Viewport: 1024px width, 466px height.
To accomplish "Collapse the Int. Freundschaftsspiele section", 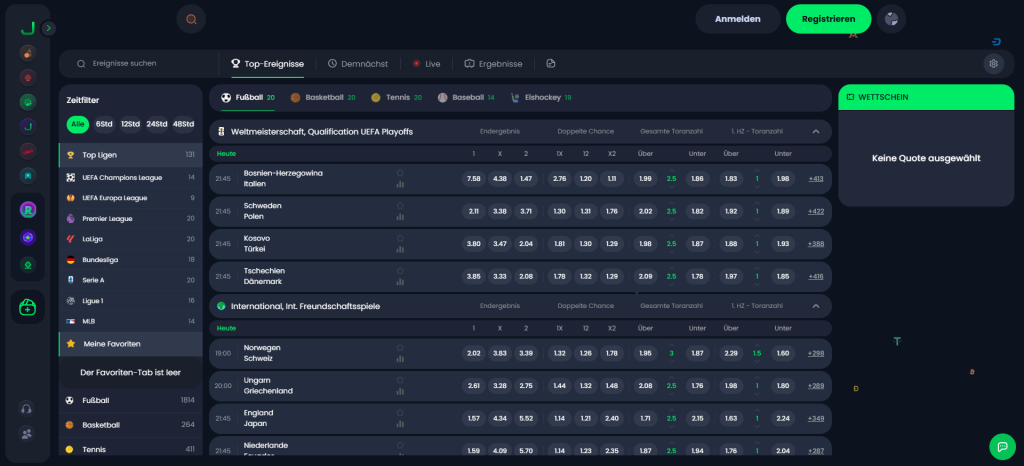I will 815,306.
